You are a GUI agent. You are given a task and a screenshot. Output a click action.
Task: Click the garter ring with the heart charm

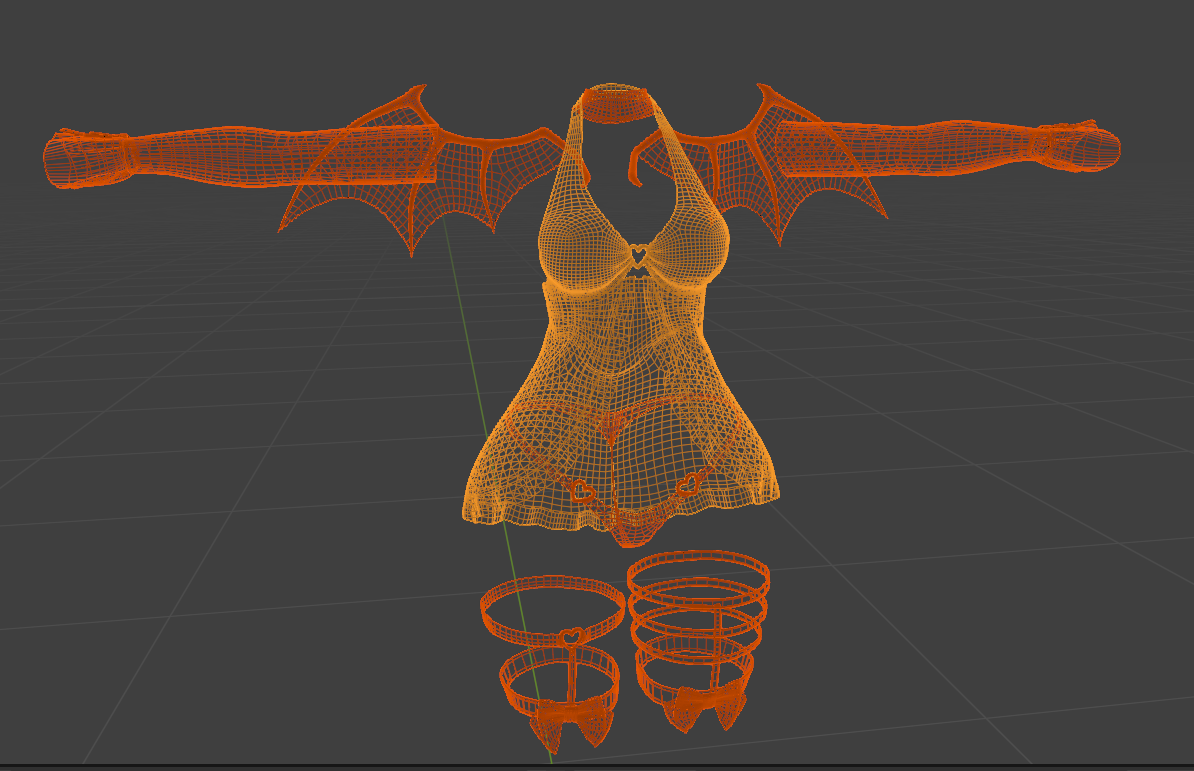pyautogui.click(x=553, y=611)
